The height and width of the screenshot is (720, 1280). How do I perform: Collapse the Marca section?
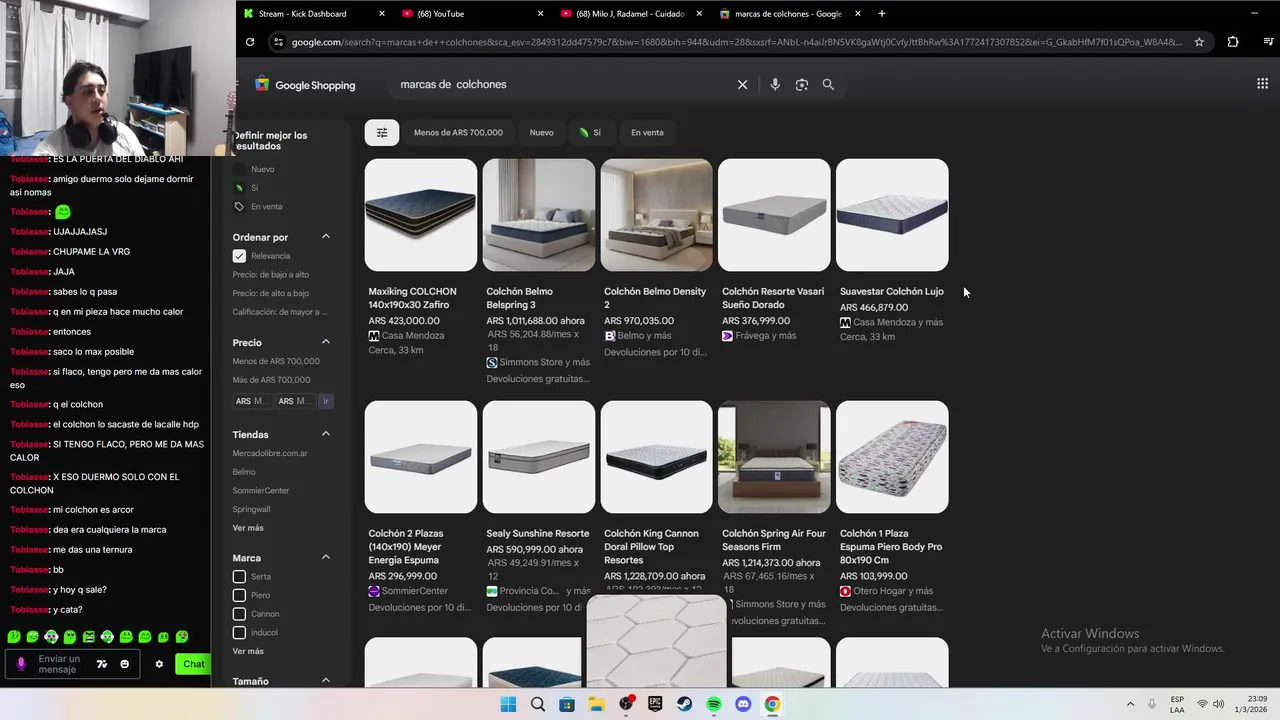click(x=326, y=557)
